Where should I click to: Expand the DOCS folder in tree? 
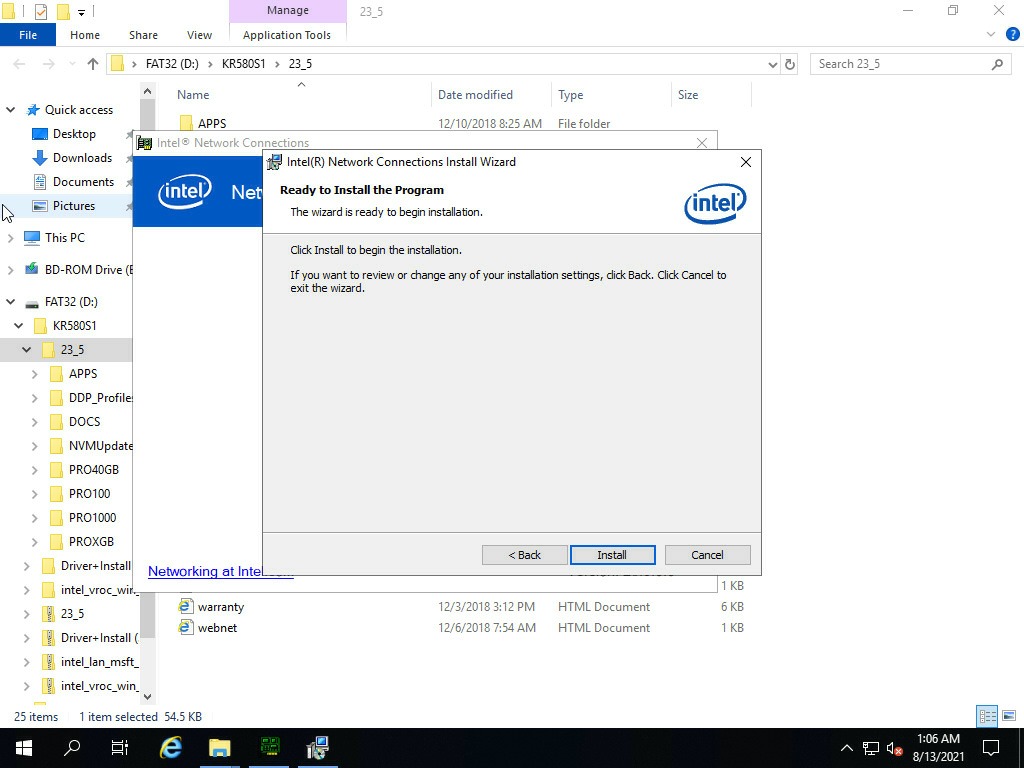pos(35,422)
